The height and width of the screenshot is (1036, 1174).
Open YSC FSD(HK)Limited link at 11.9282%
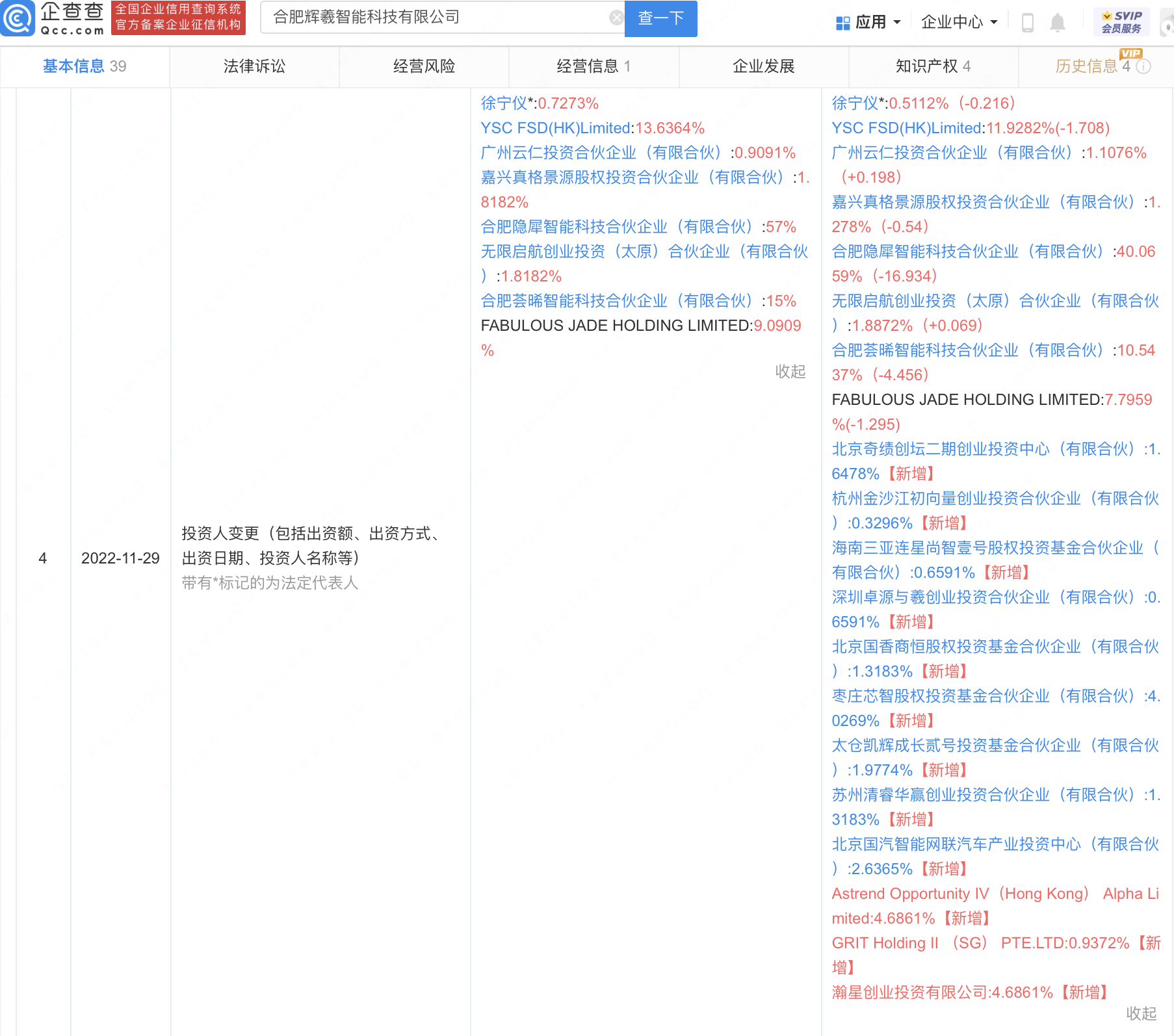tap(907, 128)
